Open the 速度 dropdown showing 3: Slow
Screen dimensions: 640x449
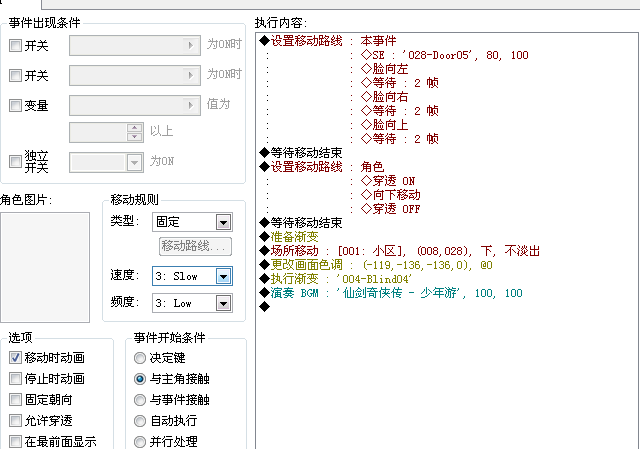pyautogui.click(x=192, y=276)
